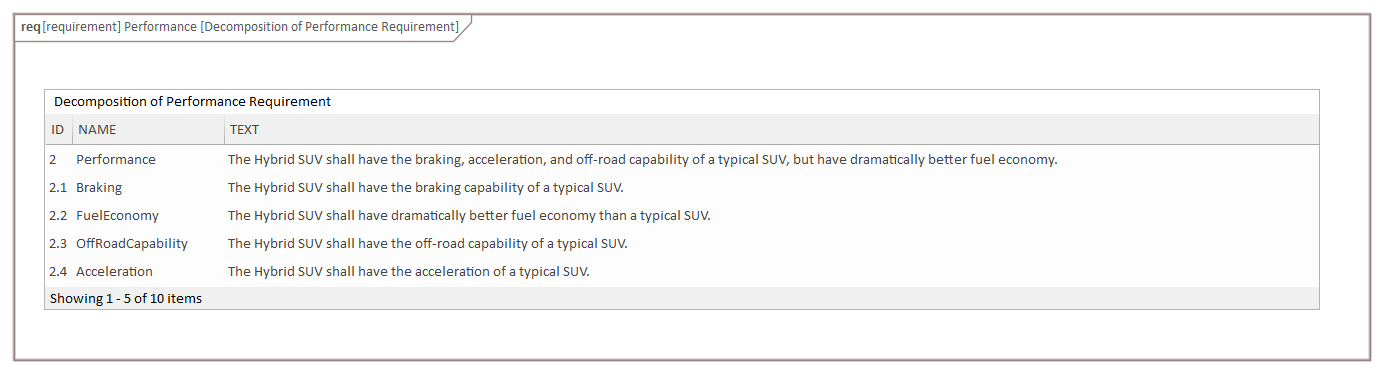Click ID 2 cell of Performance row
The image size is (1389, 375).
point(53,159)
